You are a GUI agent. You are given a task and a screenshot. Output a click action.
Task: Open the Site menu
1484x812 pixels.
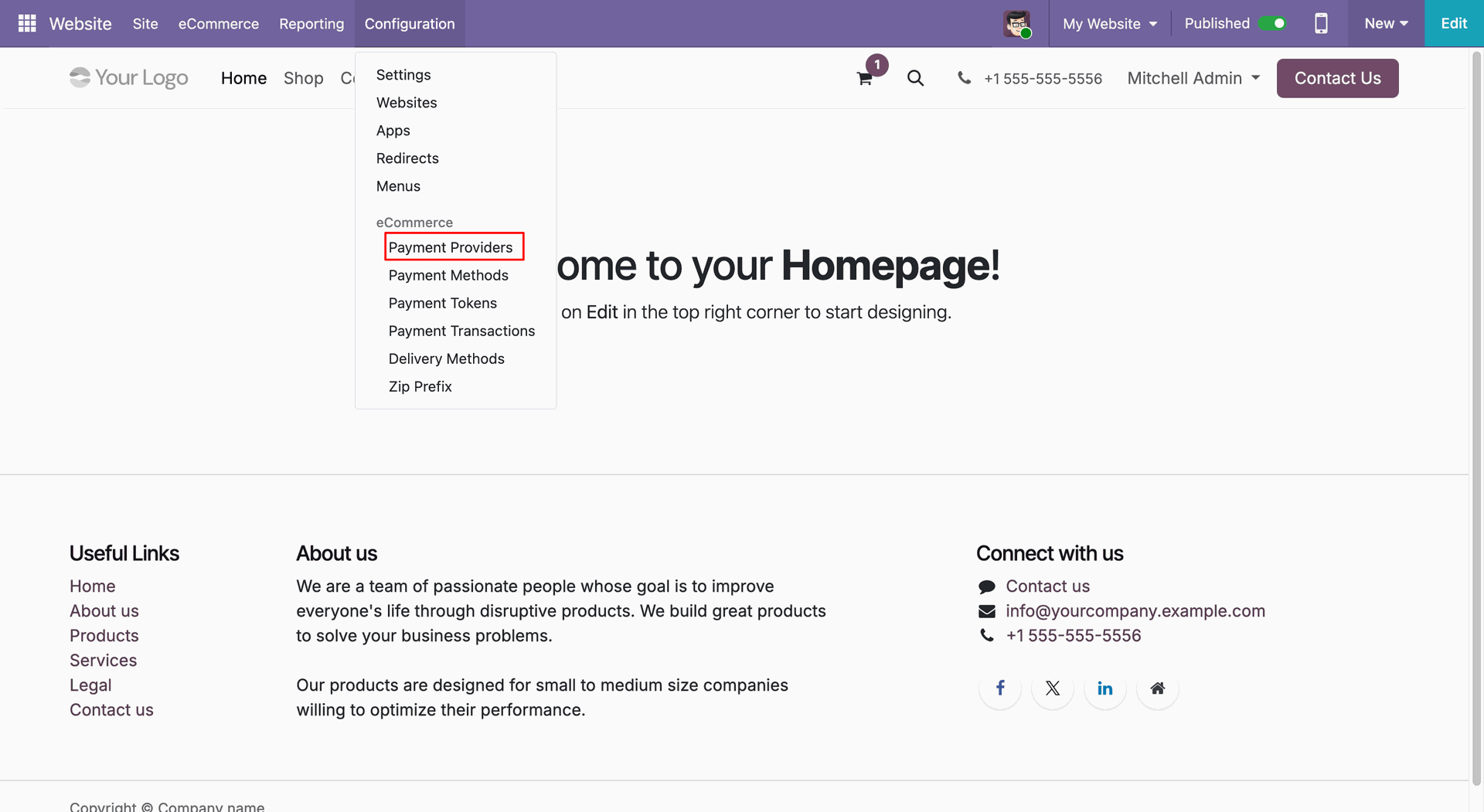point(145,23)
